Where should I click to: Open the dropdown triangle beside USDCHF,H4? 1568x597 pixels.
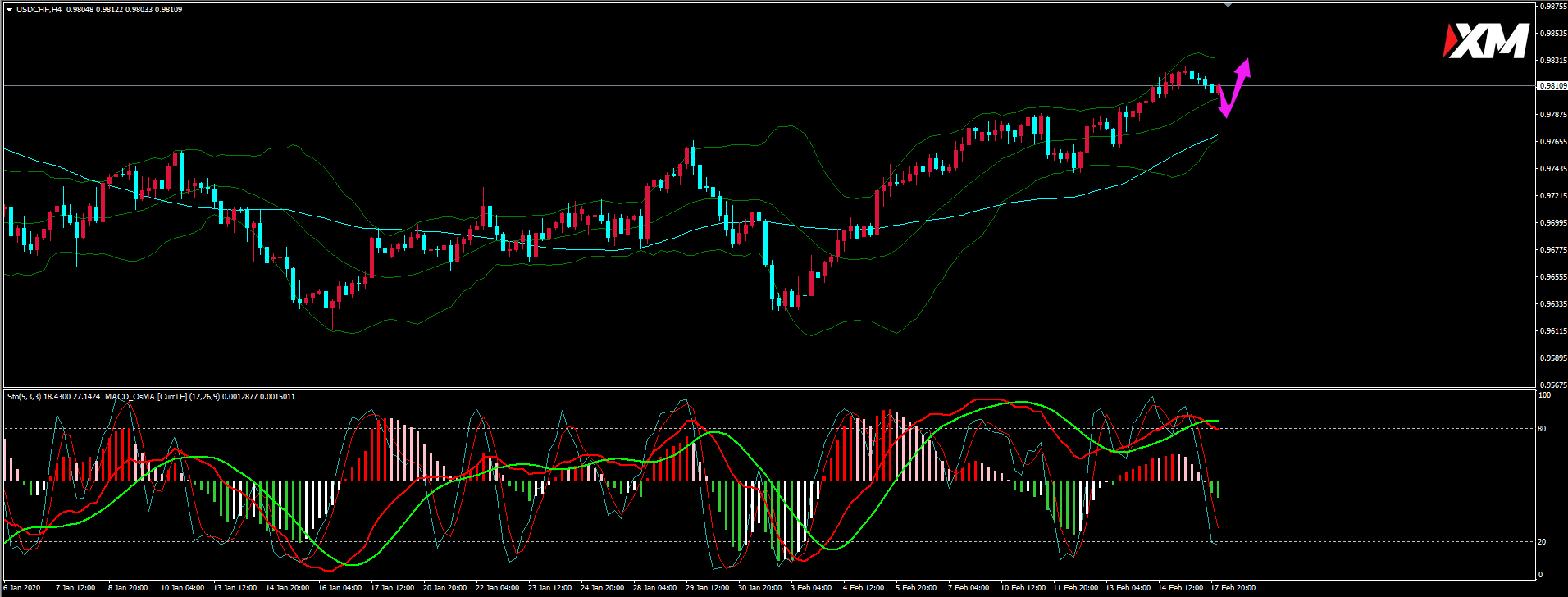(9, 10)
